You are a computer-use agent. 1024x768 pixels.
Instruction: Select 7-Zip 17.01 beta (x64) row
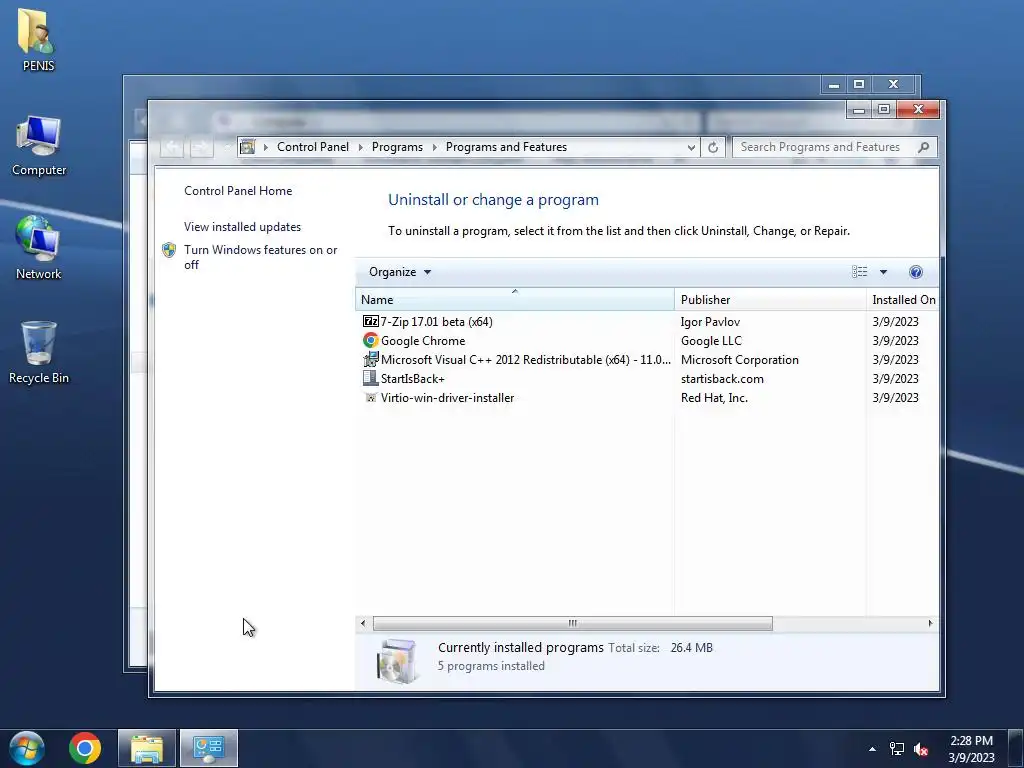[x=647, y=321]
